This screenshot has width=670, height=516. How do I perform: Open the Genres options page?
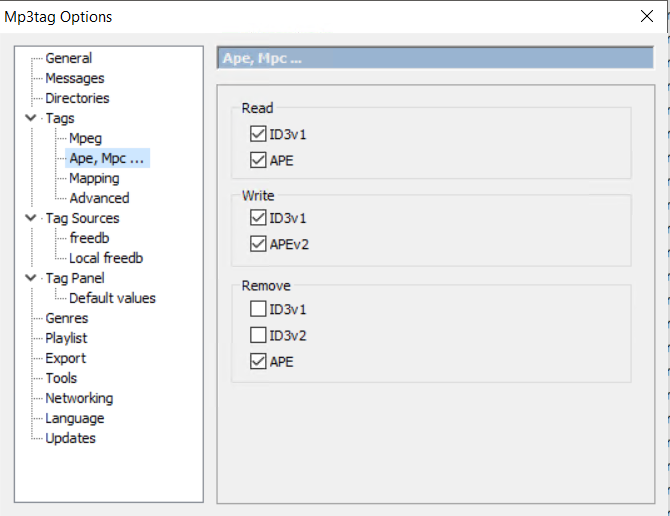(66, 318)
